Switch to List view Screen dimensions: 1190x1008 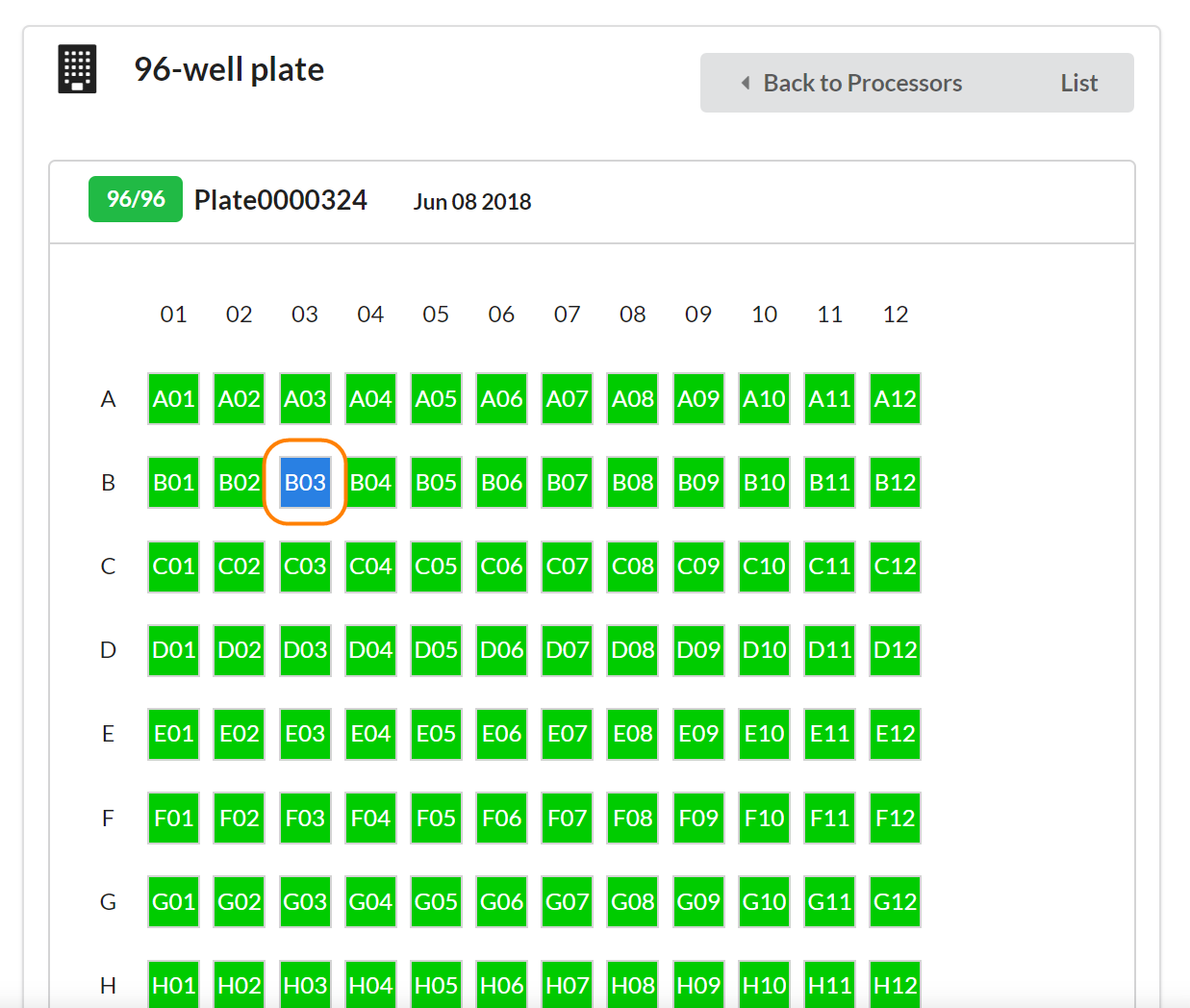pos(1078,84)
